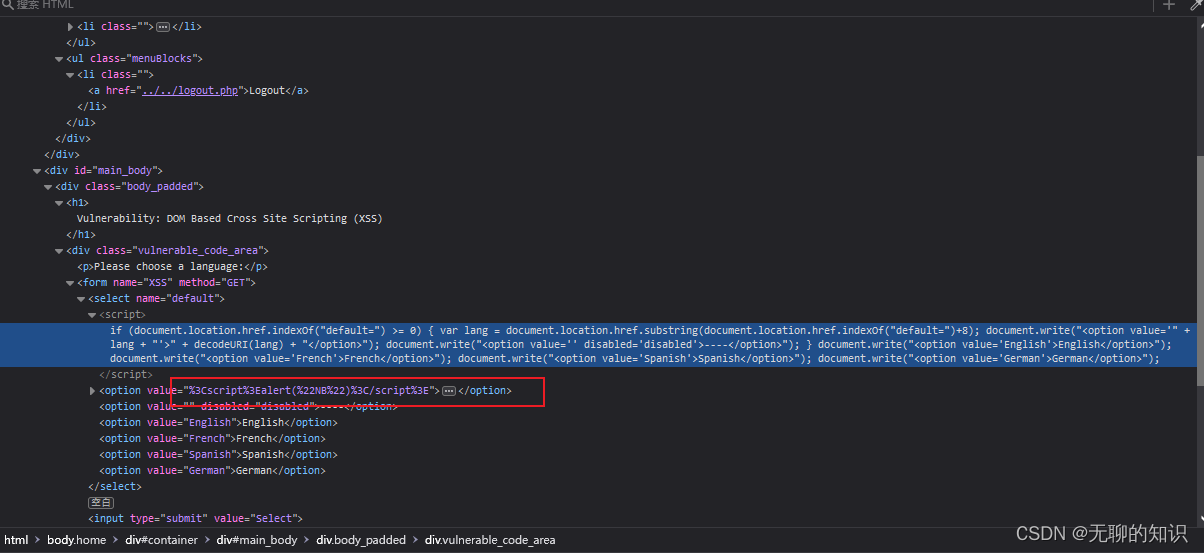1204x553 pixels.
Task: Click the html breadcrumb
Action: pos(16,540)
